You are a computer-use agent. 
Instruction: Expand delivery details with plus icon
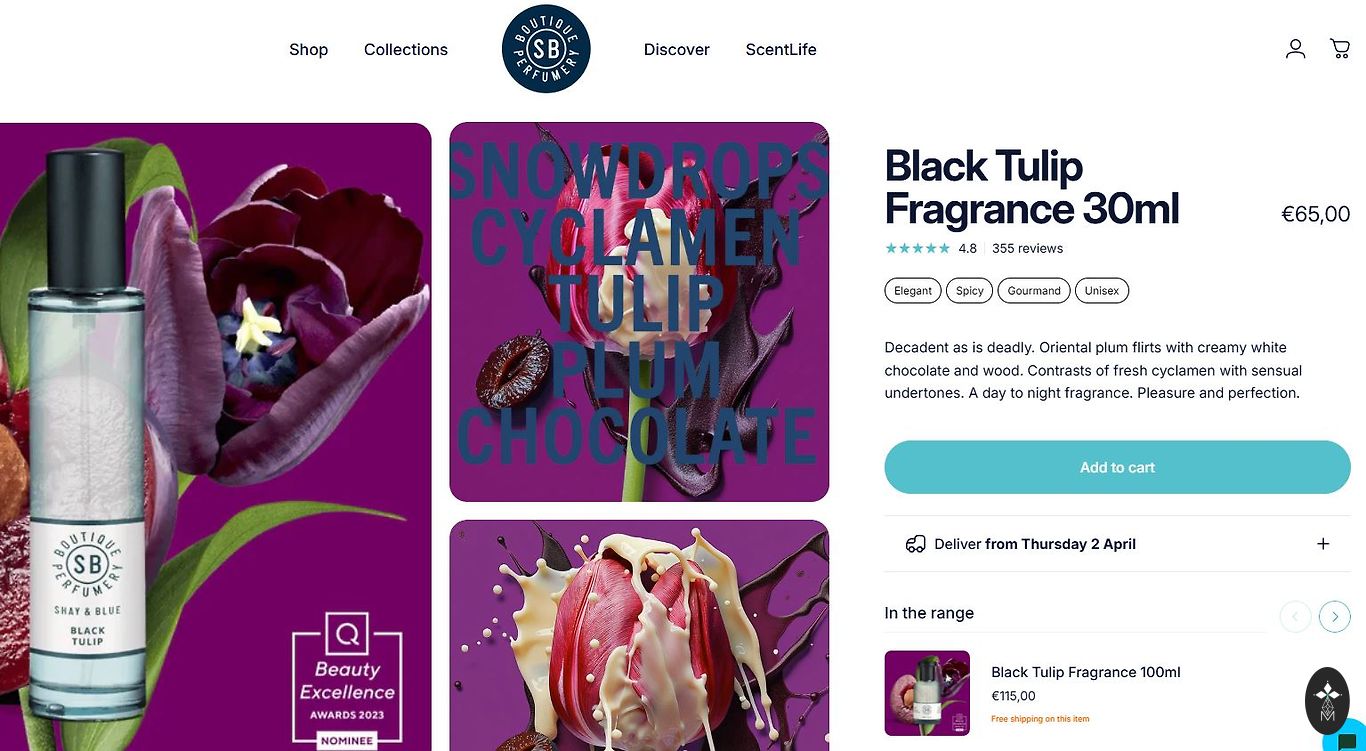tap(1323, 544)
